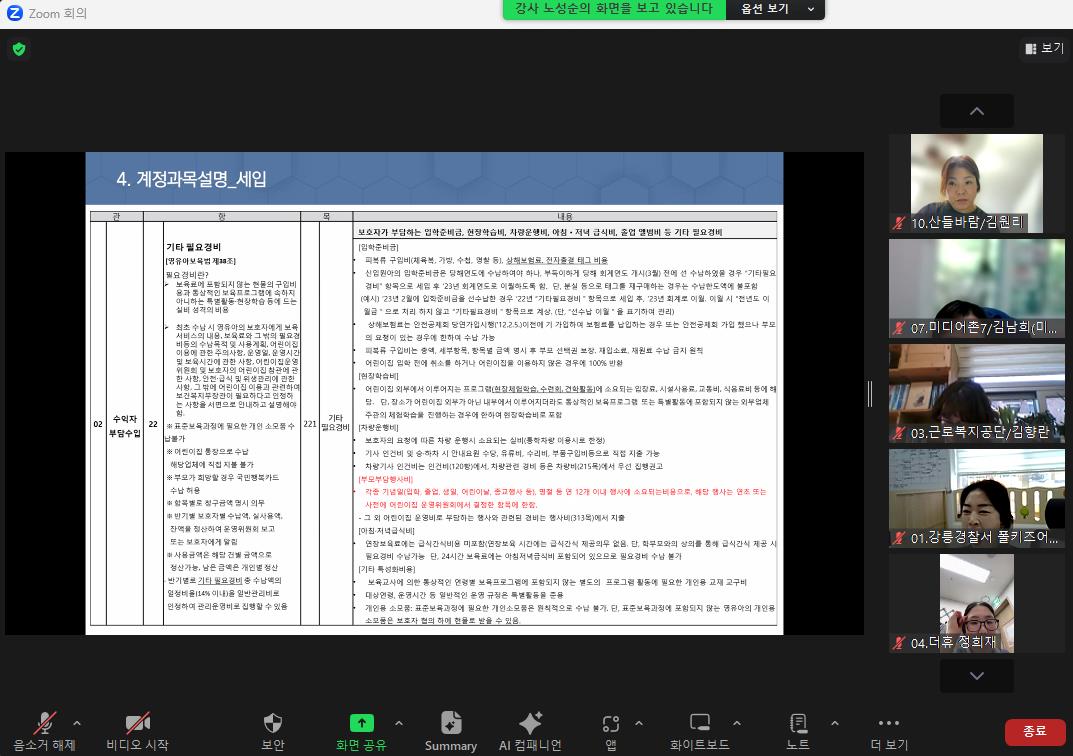The height and width of the screenshot is (756, 1073).
Task: Open the Apps (앱) icon
Action: pyautogui.click(x=610, y=723)
